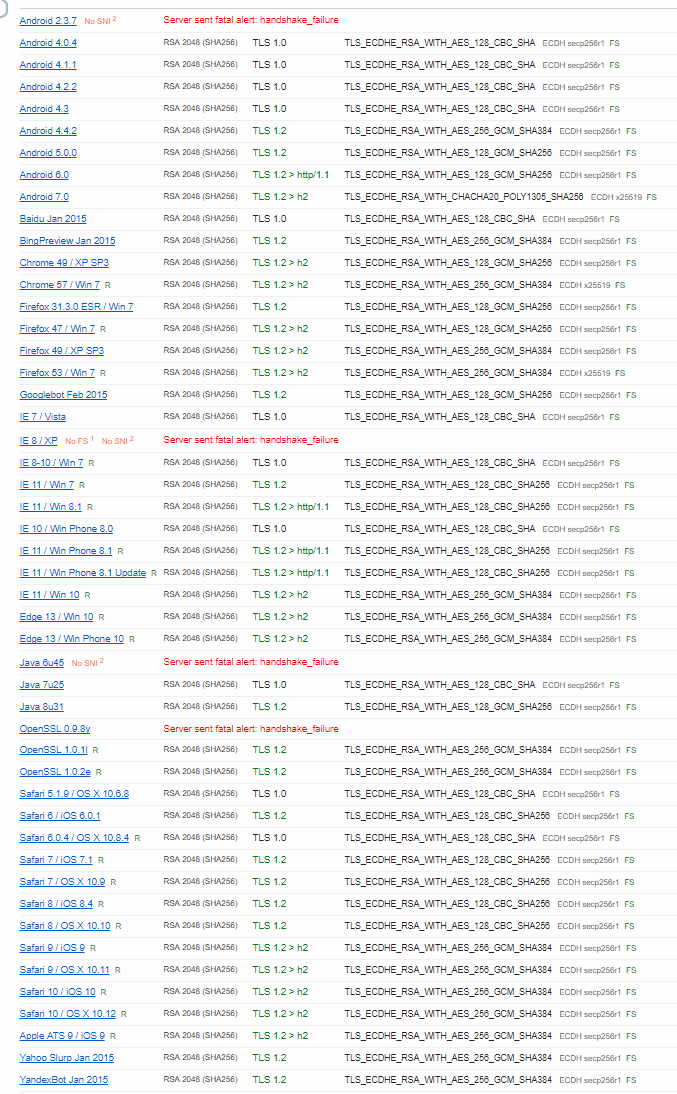Click OpenSSL 0.9.8y handshake_failure alert text
Screen dimensions: 677x1094
pyautogui.click(x=251, y=729)
